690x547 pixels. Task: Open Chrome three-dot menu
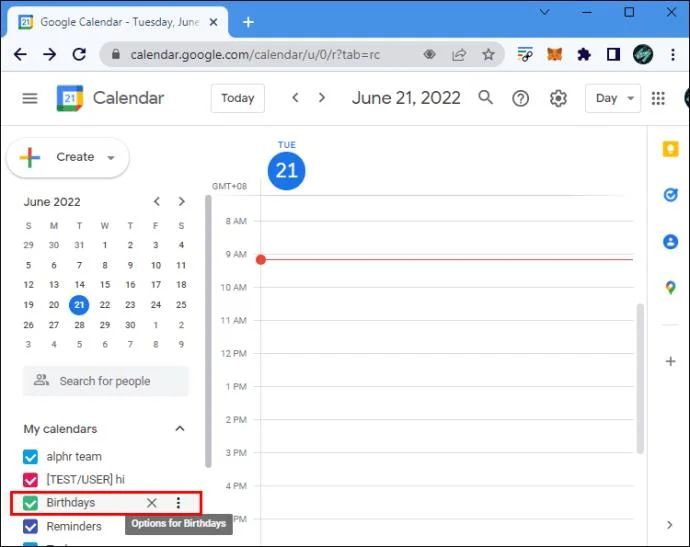pyautogui.click(x=673, y=55)
